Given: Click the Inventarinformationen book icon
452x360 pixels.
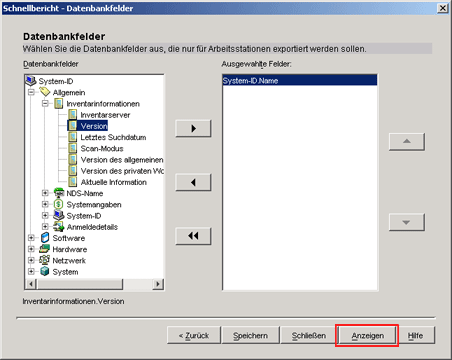Looking at the screenshot, I should click(x=59, y=103).
